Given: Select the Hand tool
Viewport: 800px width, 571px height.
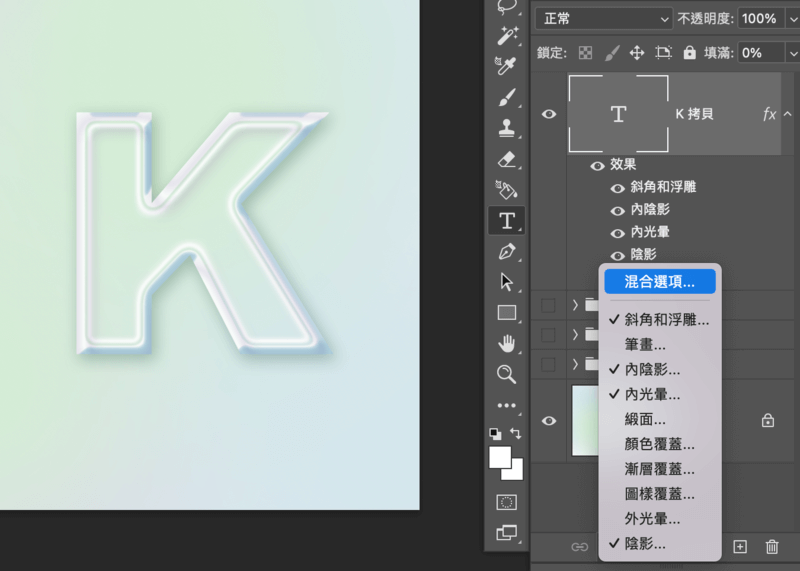Looking at the screenshot, I should coord(507,344).
